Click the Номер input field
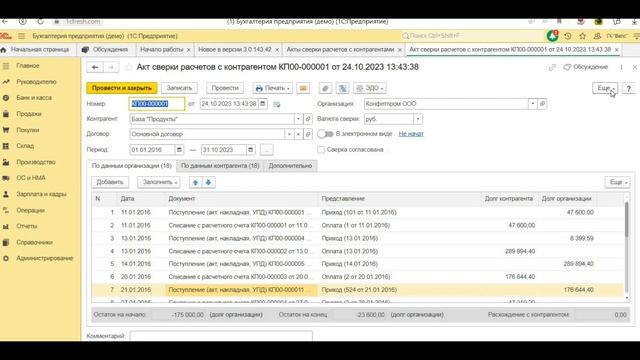Viewport: 640px width, 360px height. 157,104
